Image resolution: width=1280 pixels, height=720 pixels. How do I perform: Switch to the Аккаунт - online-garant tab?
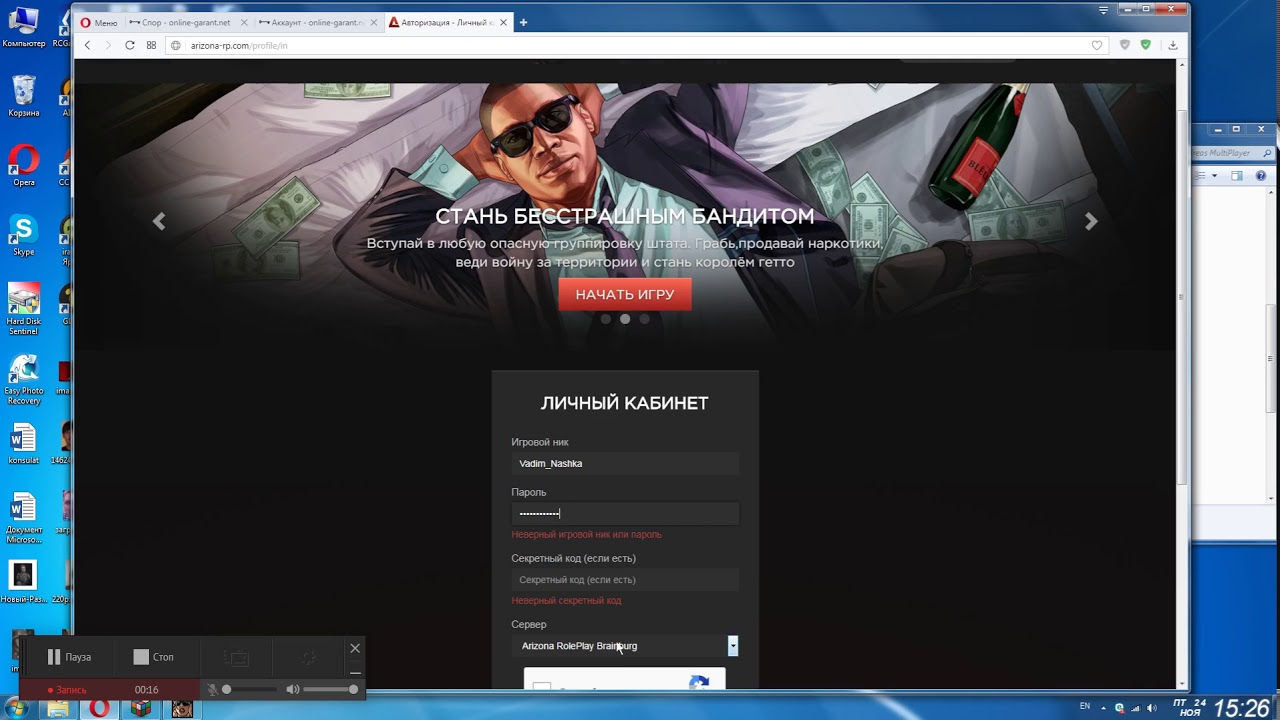tap(317, 22)
